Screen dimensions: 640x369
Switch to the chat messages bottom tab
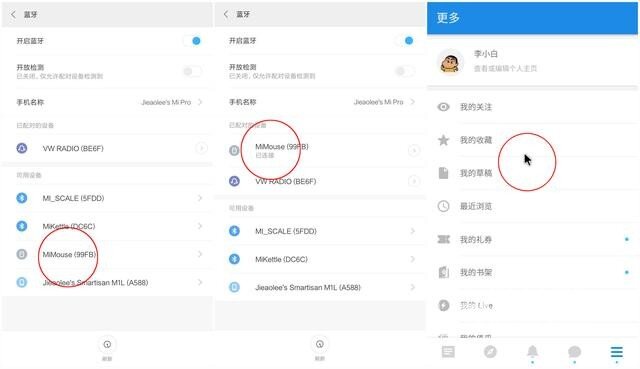pyautogui.click(x=574, y=351)
